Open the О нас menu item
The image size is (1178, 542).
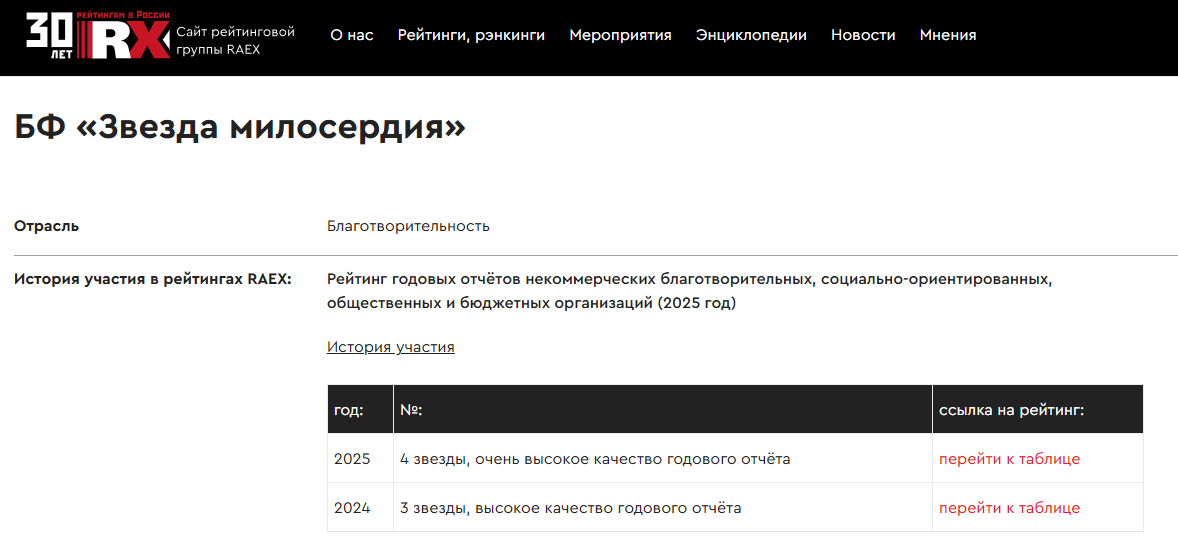(x=352, y=35)
